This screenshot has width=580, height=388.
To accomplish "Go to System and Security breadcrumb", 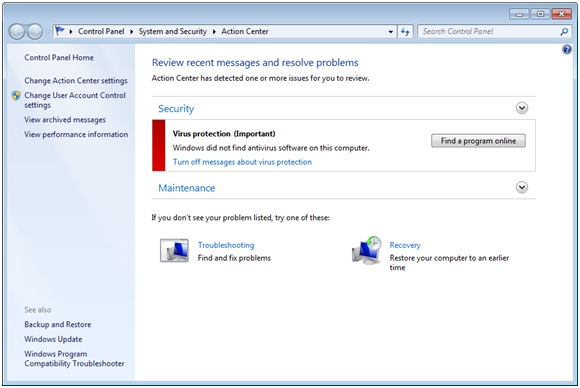I will [173, 31].
